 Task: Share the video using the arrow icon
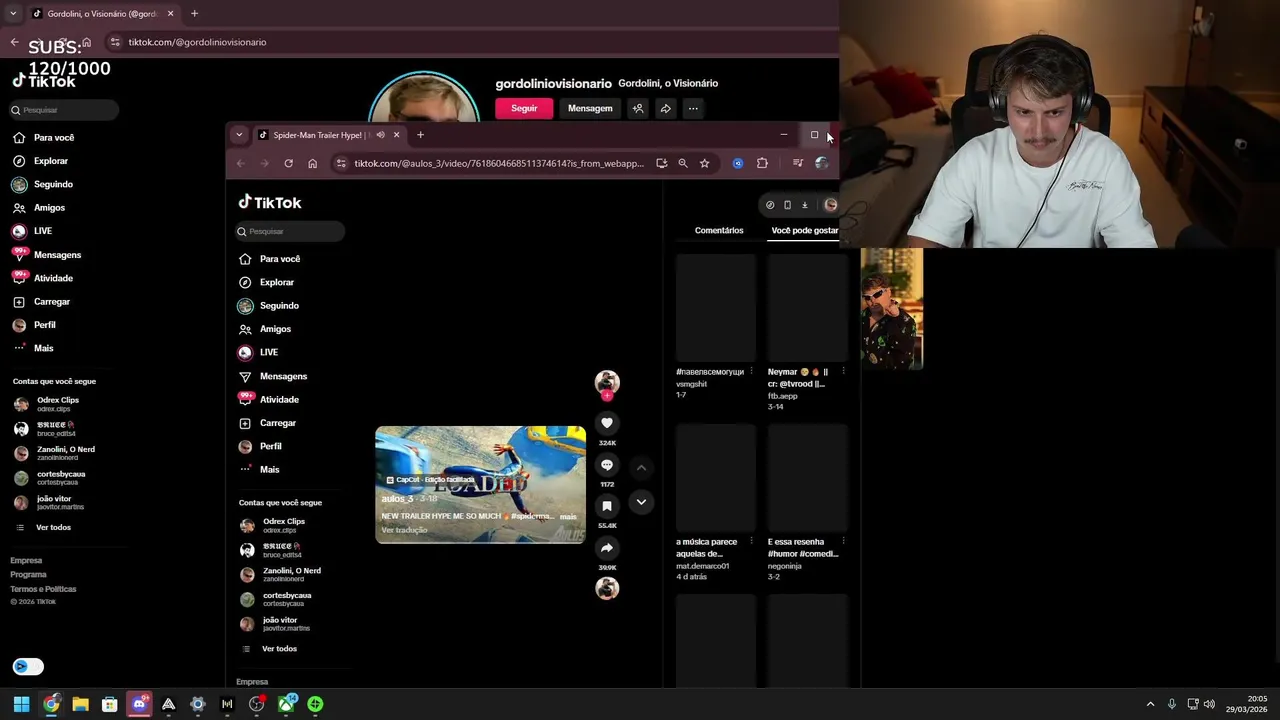coord(607,548)
